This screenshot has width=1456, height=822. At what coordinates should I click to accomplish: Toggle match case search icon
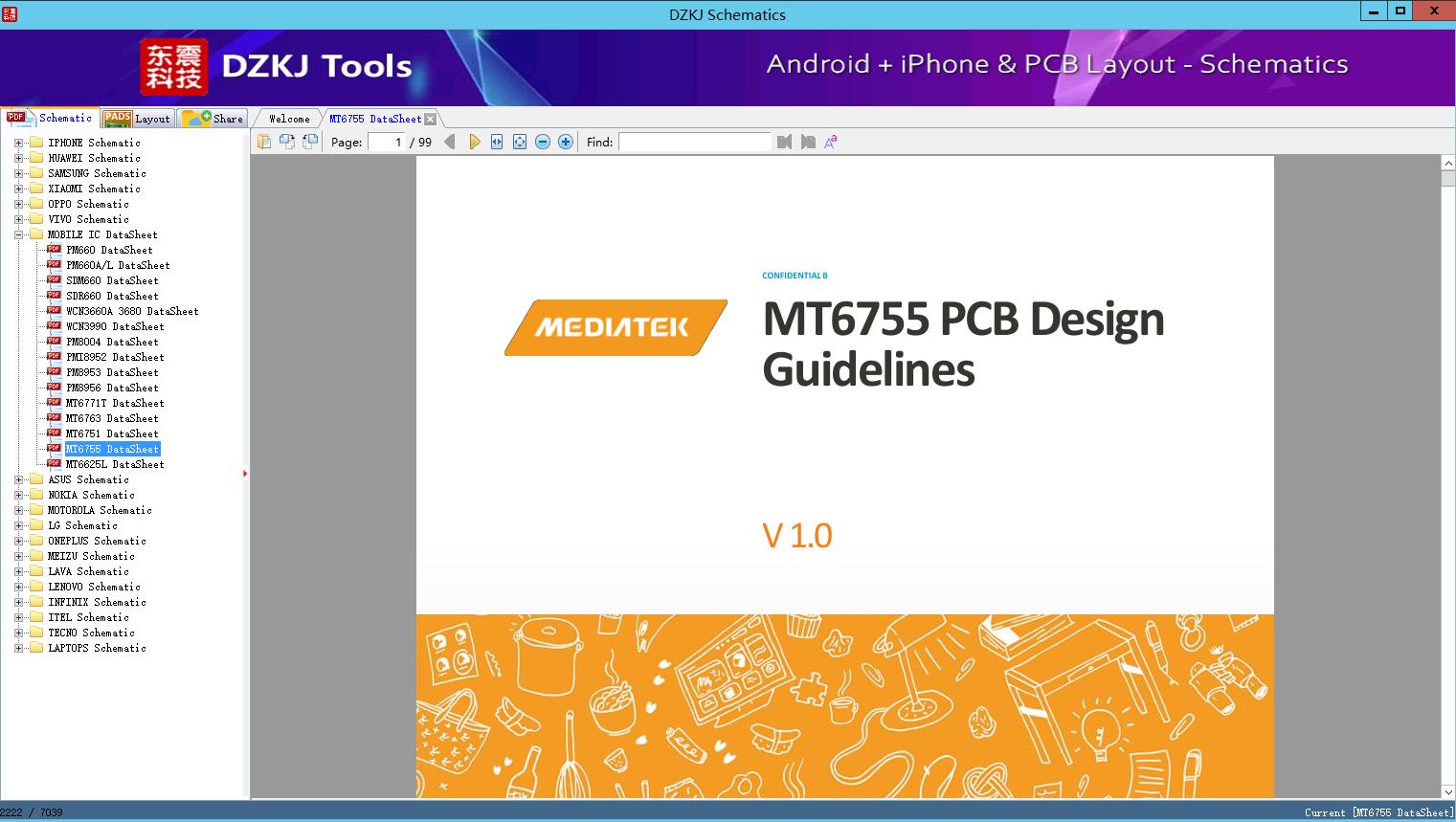[x=831, y=142]
